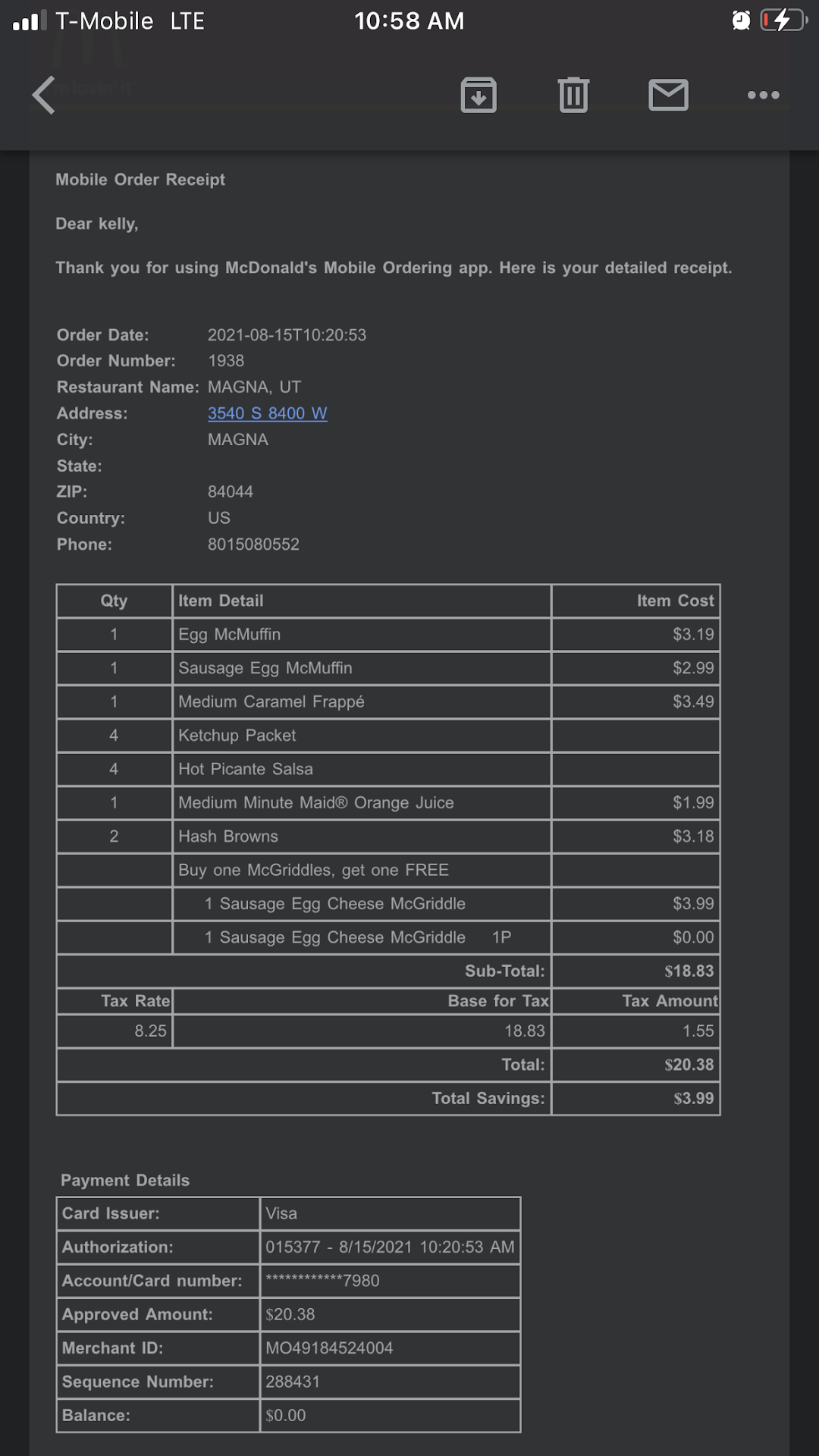Viewport: 819px width, 1456px height.
Task: Archive this email with the download-box icon
Action: coord(479,95)
